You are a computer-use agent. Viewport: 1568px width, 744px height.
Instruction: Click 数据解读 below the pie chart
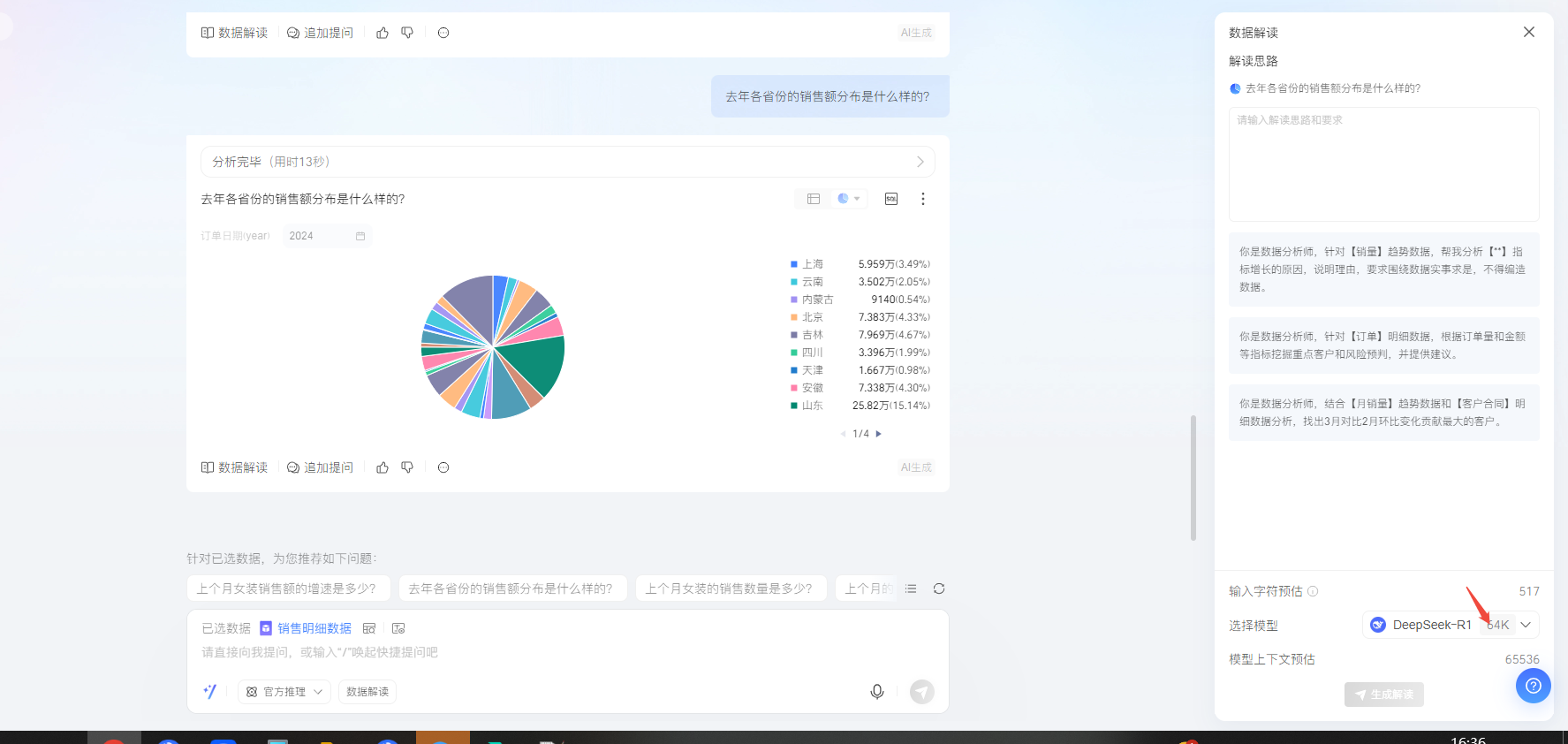tap(234, 467)
